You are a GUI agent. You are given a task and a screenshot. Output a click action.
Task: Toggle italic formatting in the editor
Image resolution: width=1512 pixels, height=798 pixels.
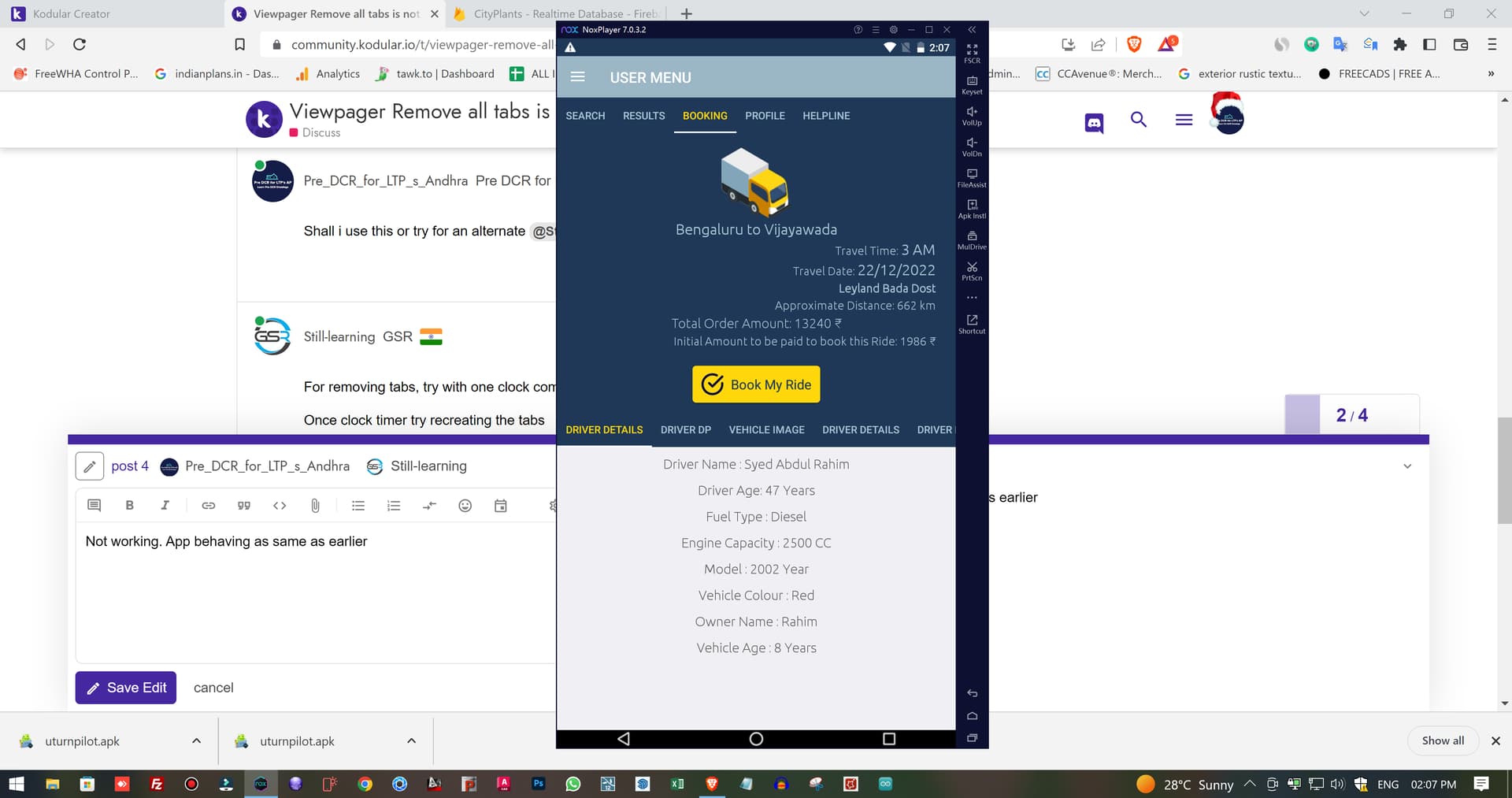[x=165, y=505]
